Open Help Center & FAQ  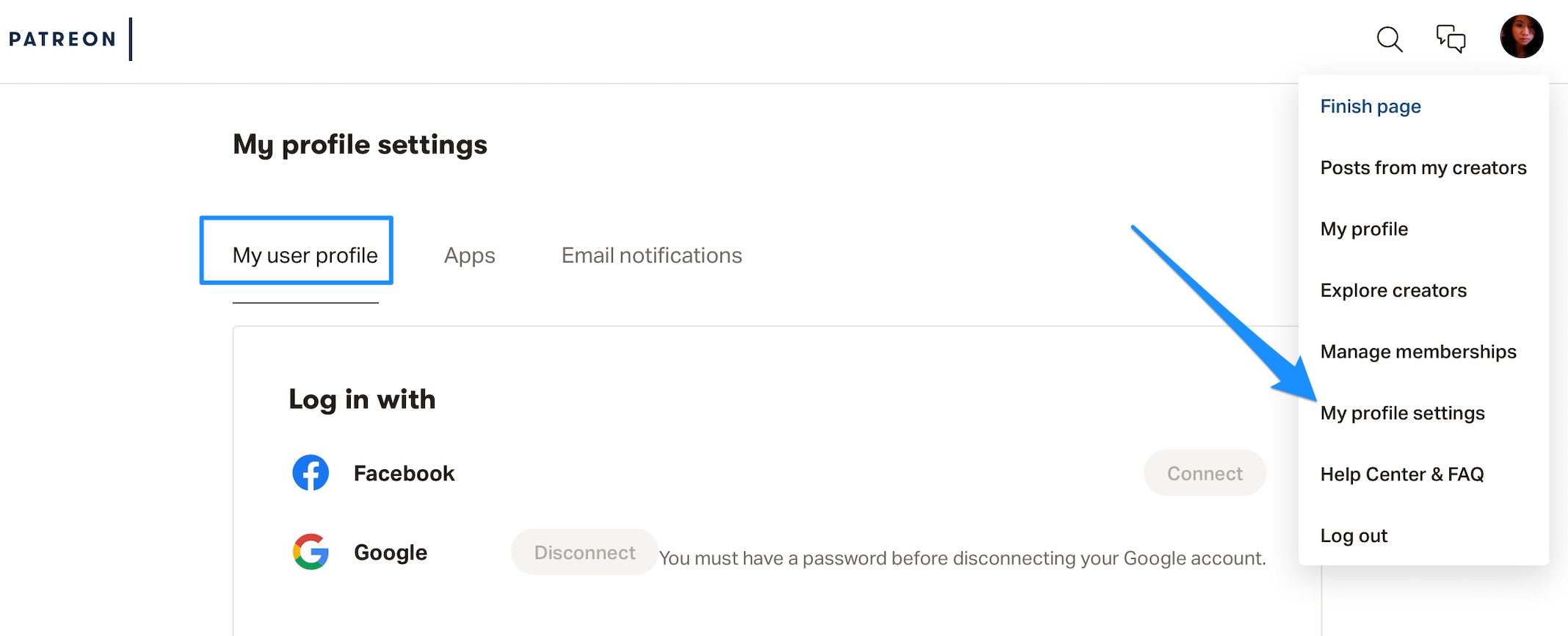point(1402,474)
